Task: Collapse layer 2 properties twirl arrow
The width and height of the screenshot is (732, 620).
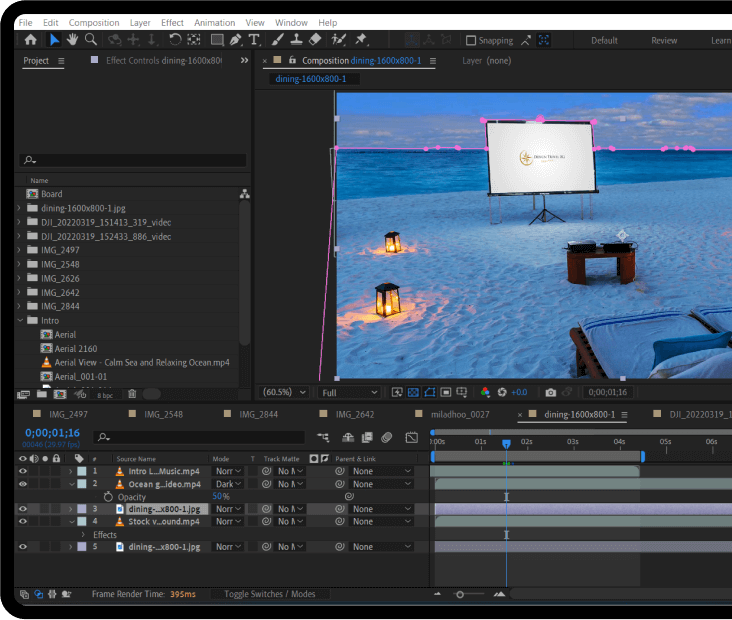Action: pyautogui.click(x=71, y=484)
